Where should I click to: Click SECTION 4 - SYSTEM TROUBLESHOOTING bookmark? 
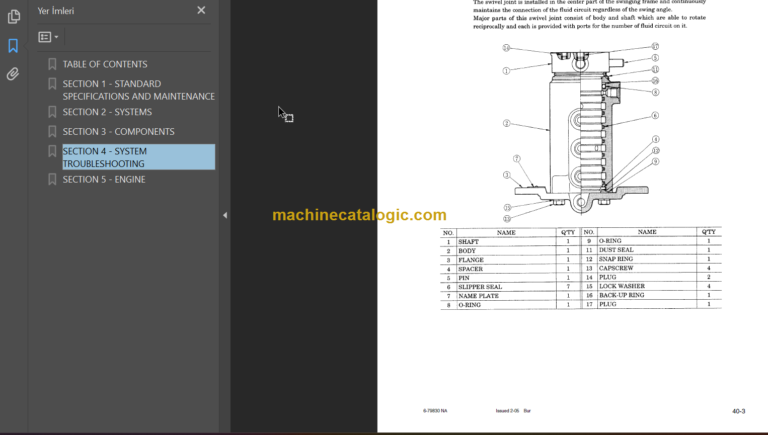(139, 157)
